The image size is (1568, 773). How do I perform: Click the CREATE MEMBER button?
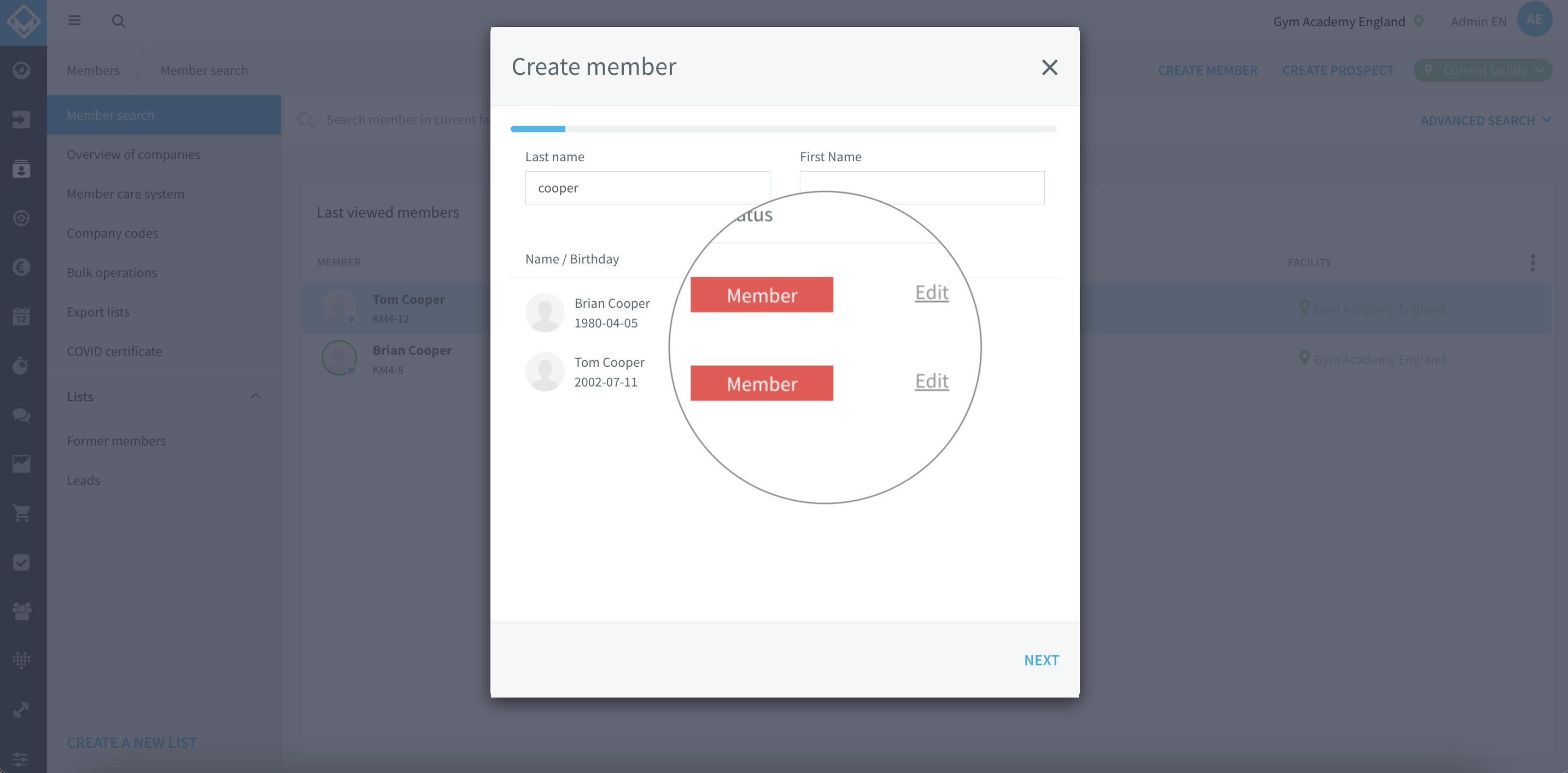(1208, 70)
